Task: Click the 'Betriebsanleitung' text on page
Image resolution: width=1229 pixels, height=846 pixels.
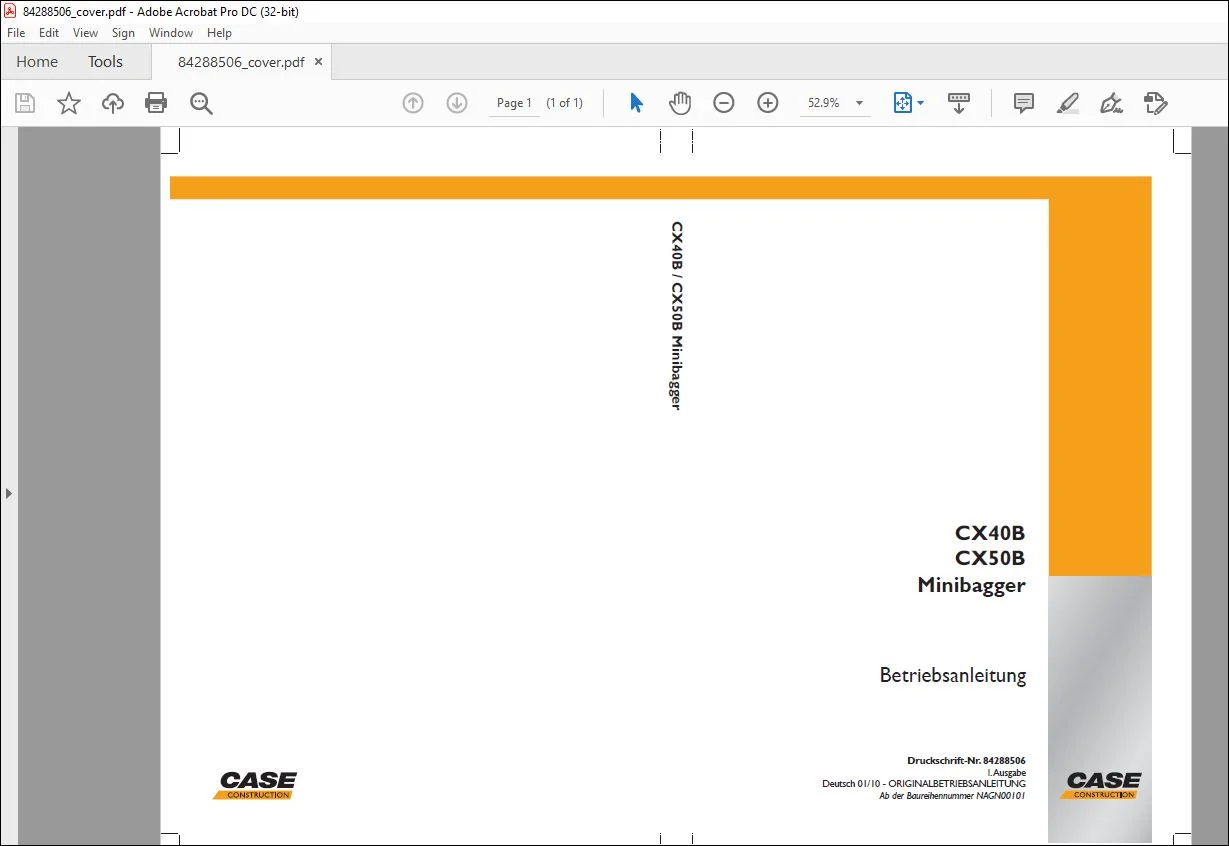Action: (x=953, y=675)
